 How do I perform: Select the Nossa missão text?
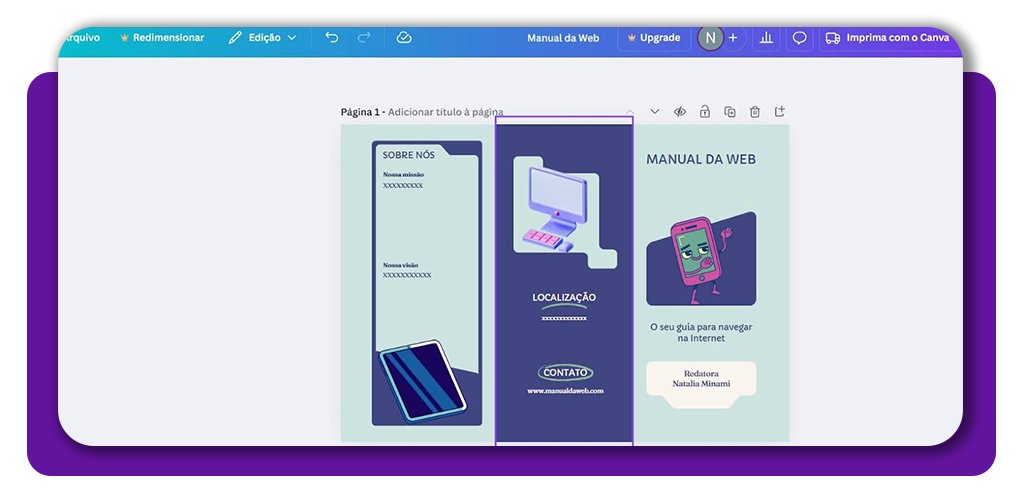click(403, 174)
